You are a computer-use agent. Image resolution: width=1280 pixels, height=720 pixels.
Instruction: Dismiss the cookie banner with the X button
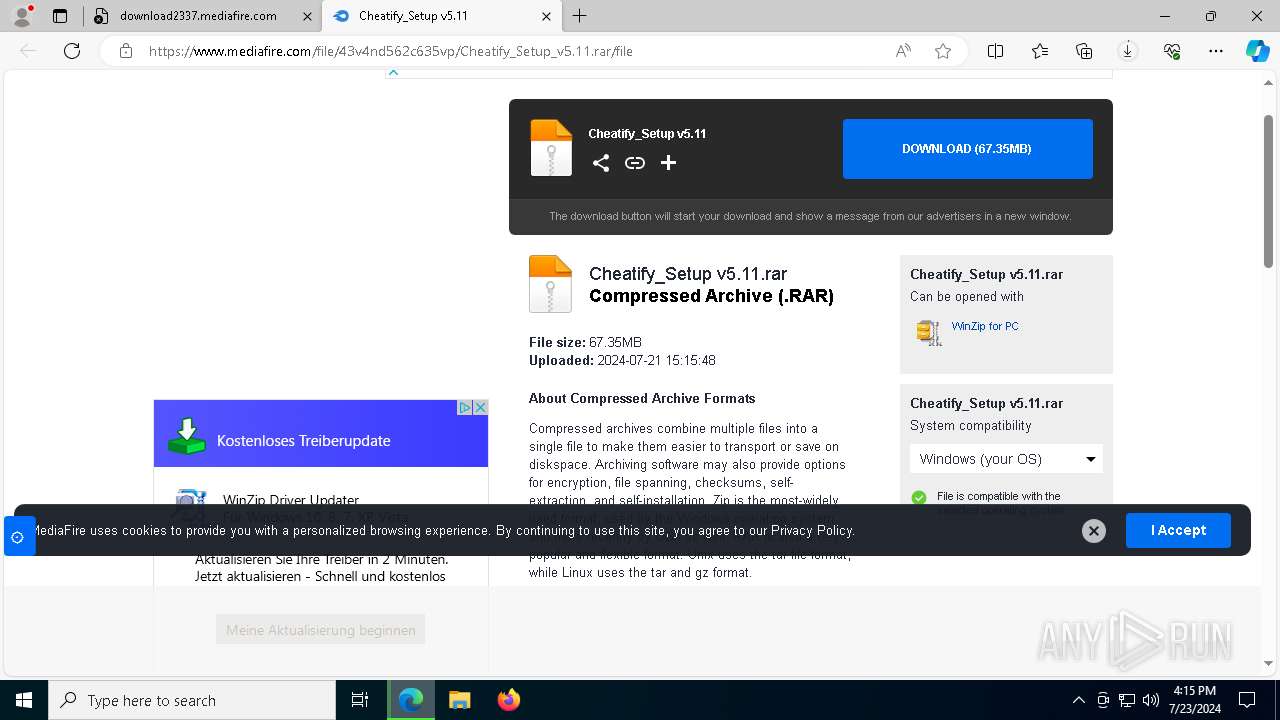(1094, 531)
